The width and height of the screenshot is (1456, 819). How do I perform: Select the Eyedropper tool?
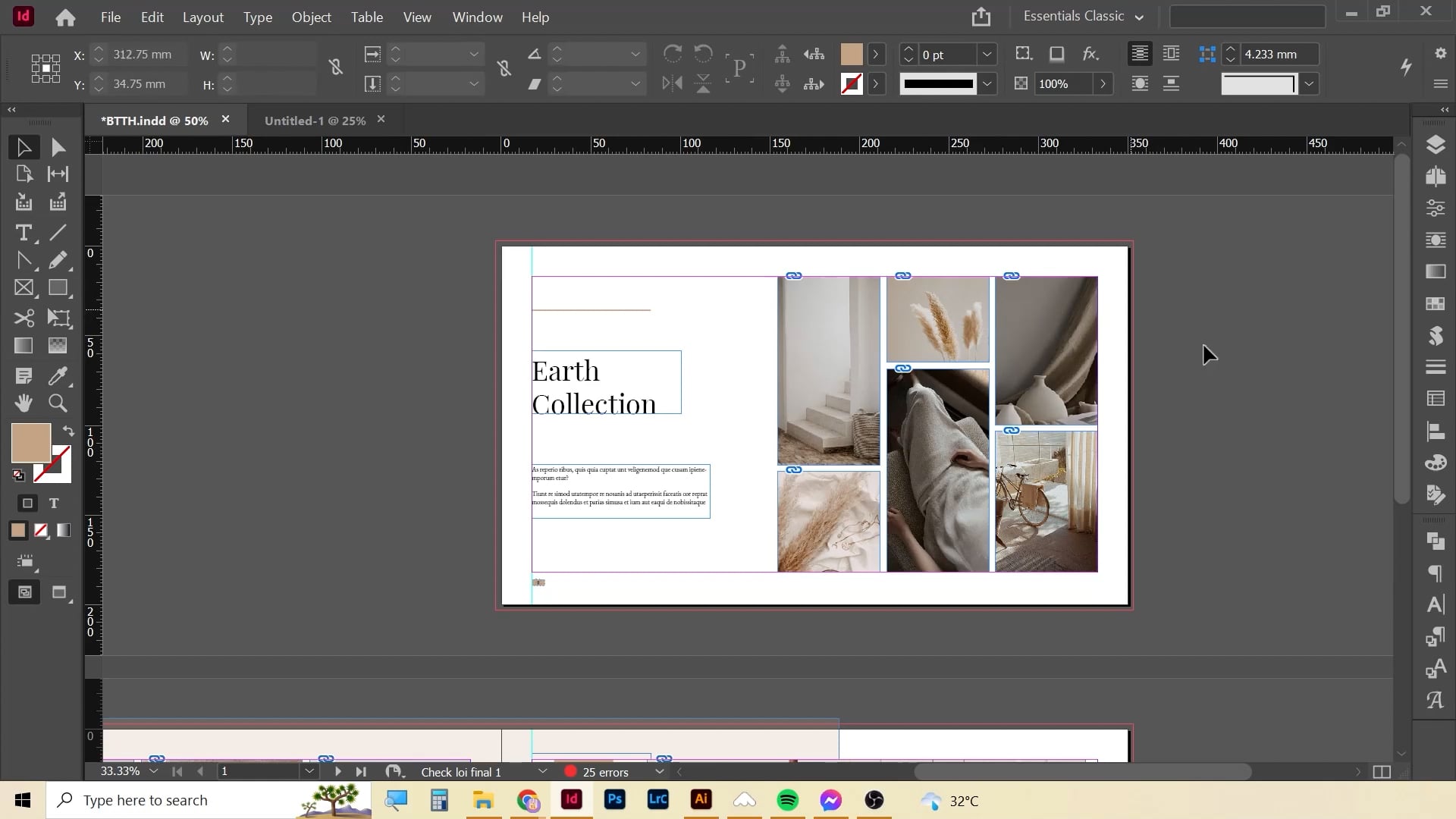(58, 376)
